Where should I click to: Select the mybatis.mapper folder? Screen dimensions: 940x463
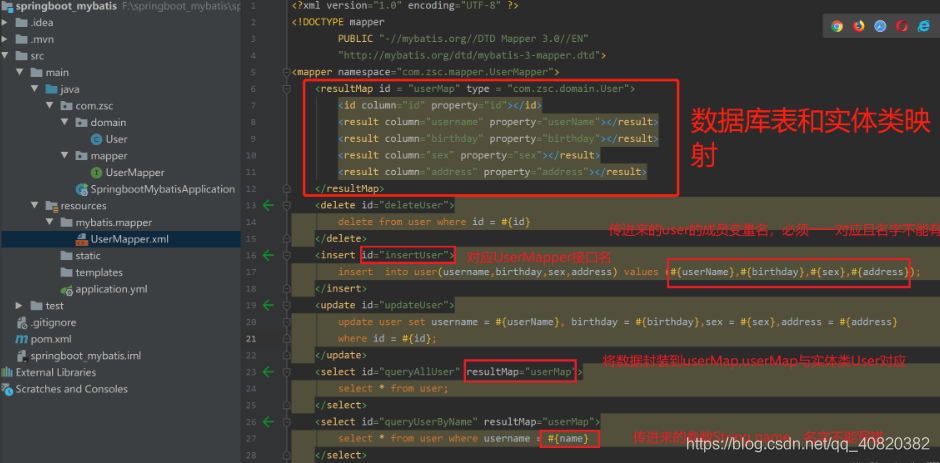point(113,223)
